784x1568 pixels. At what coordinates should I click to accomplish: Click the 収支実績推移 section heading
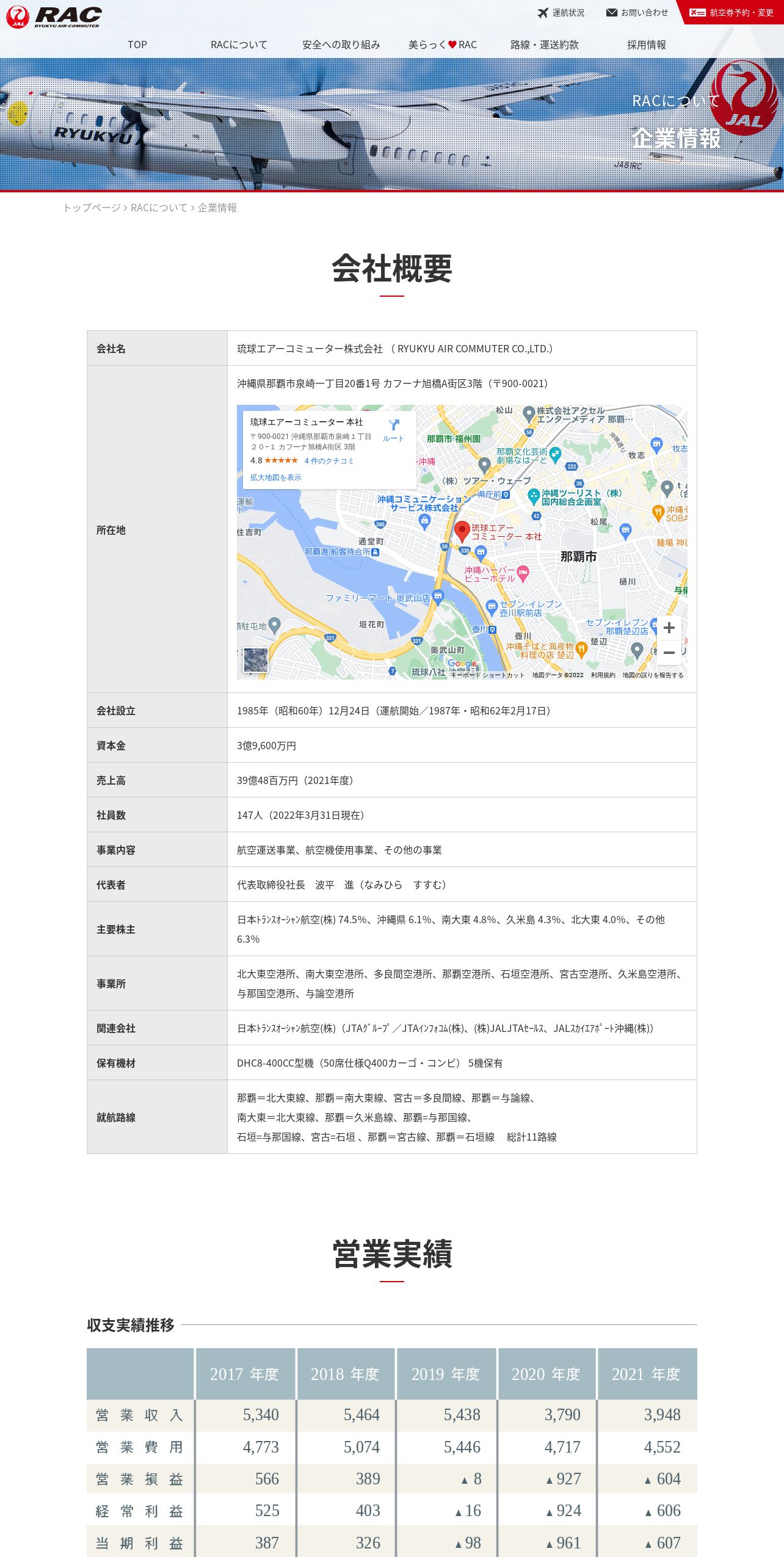pyautogui.click(x=131, y=1325)
